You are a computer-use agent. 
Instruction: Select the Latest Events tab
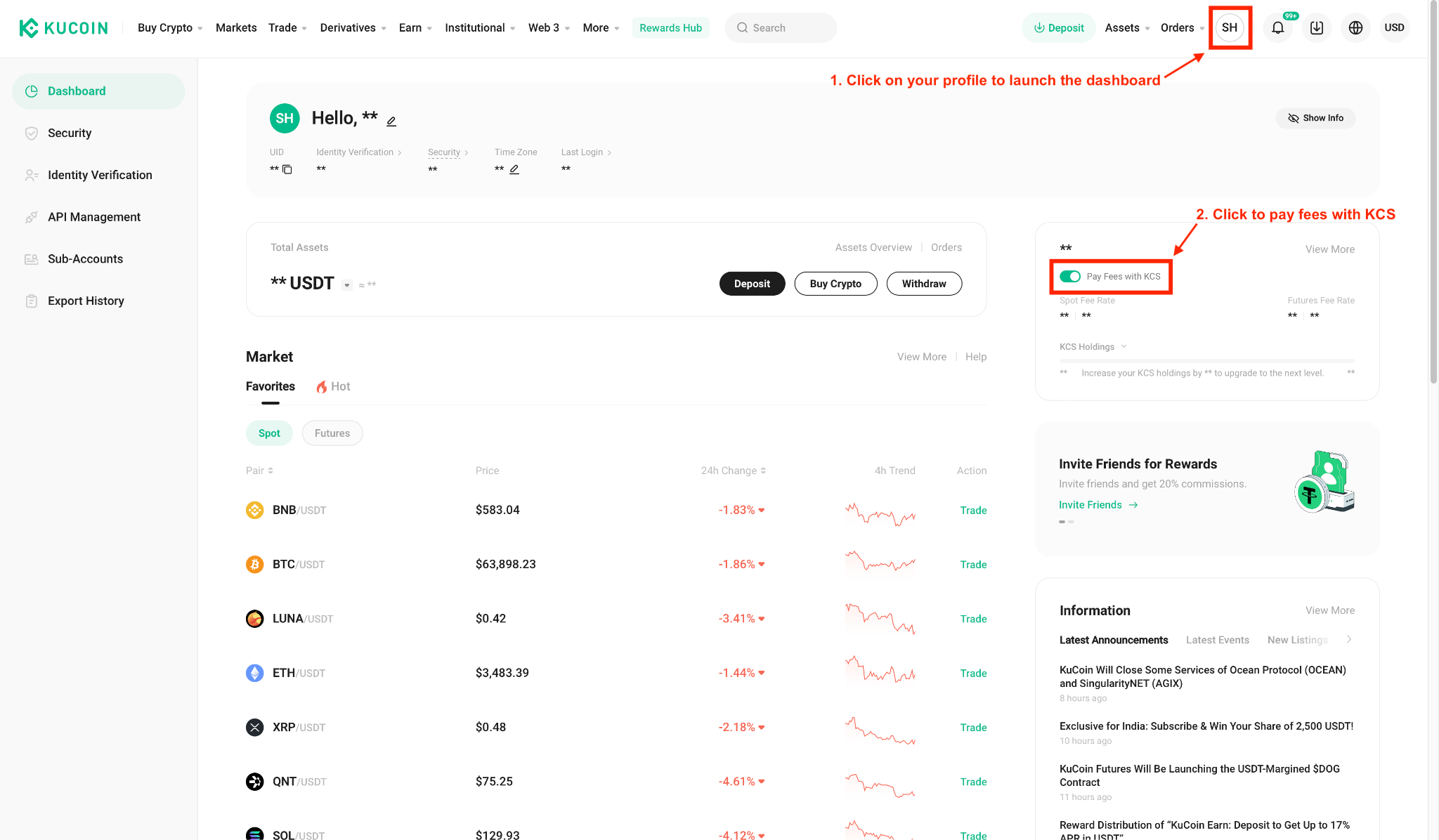1218,640
